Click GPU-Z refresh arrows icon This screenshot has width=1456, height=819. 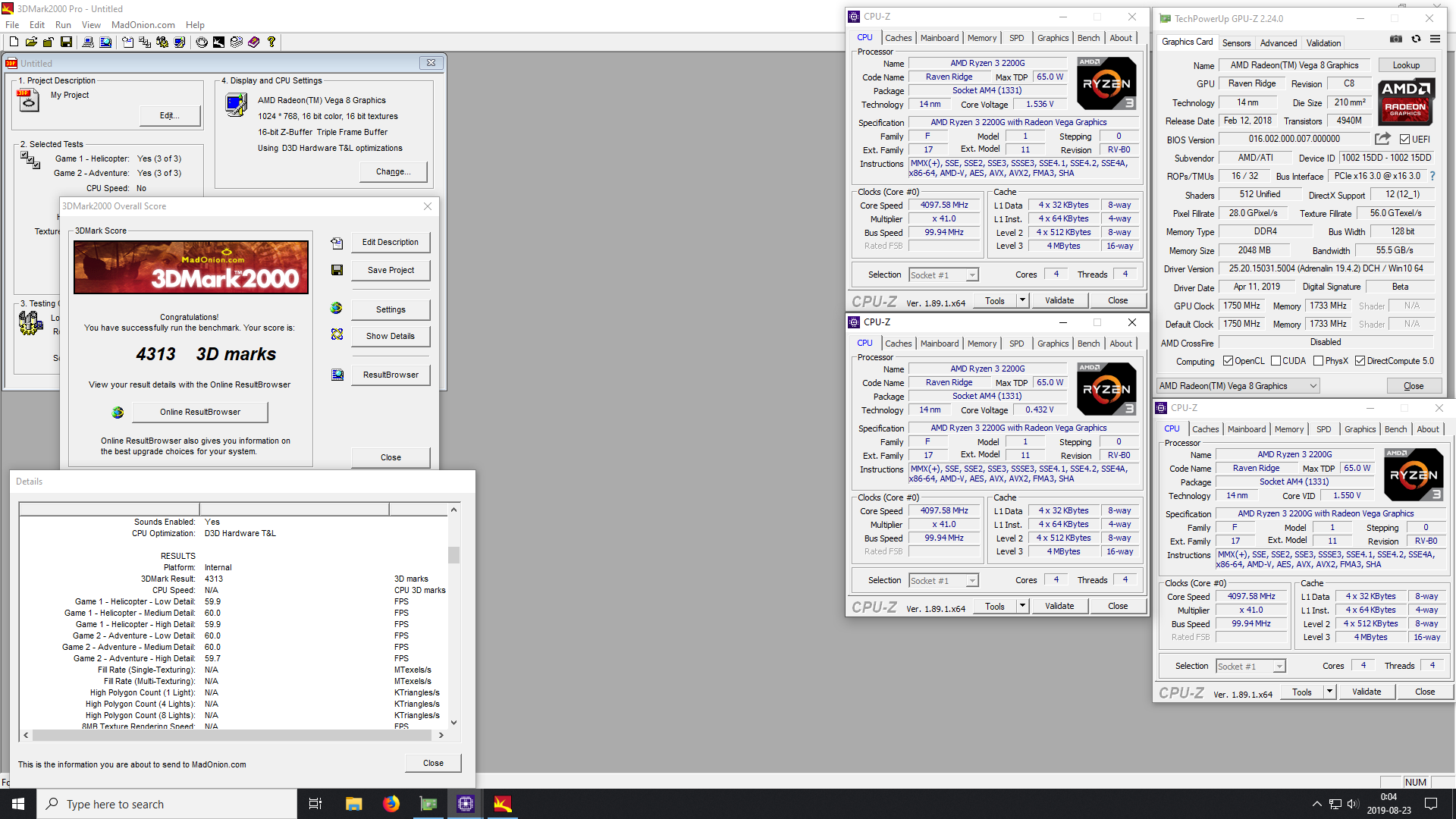coord(1416,39)
